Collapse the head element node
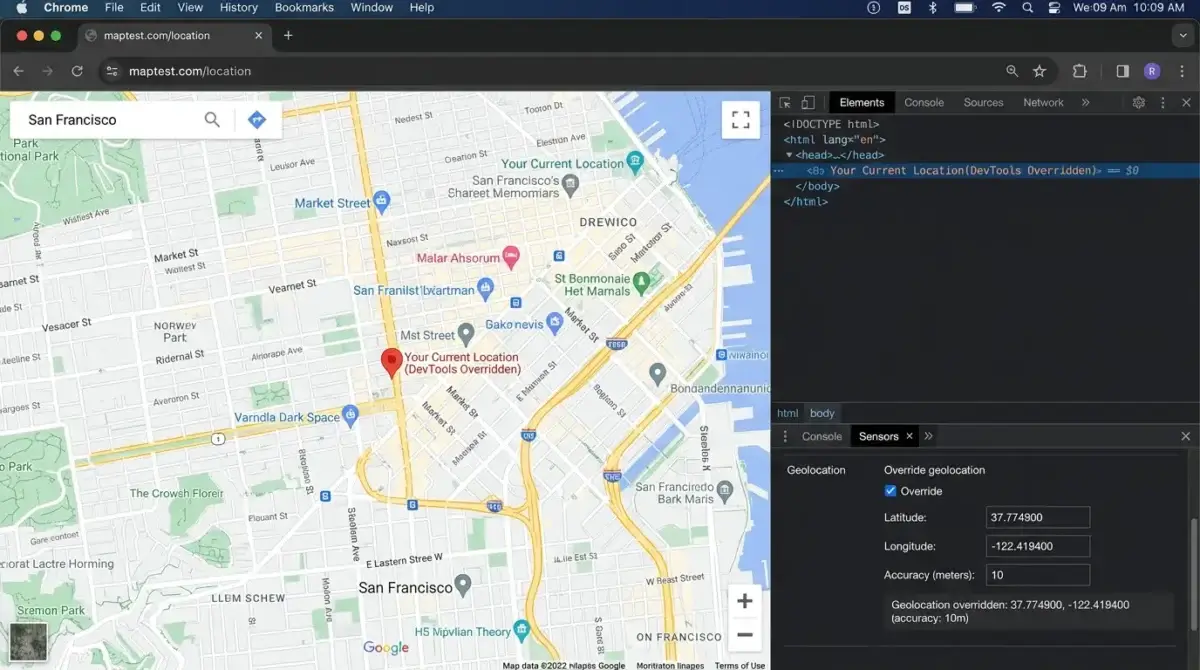1200x670 pixels. point(789,156)
